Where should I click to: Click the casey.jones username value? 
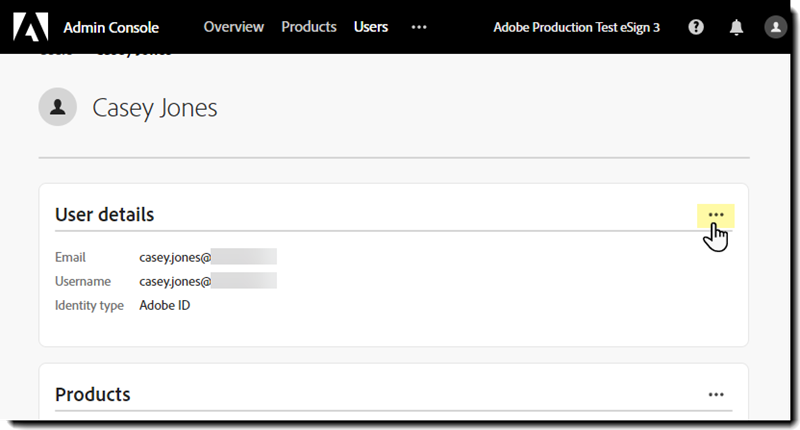208,281
